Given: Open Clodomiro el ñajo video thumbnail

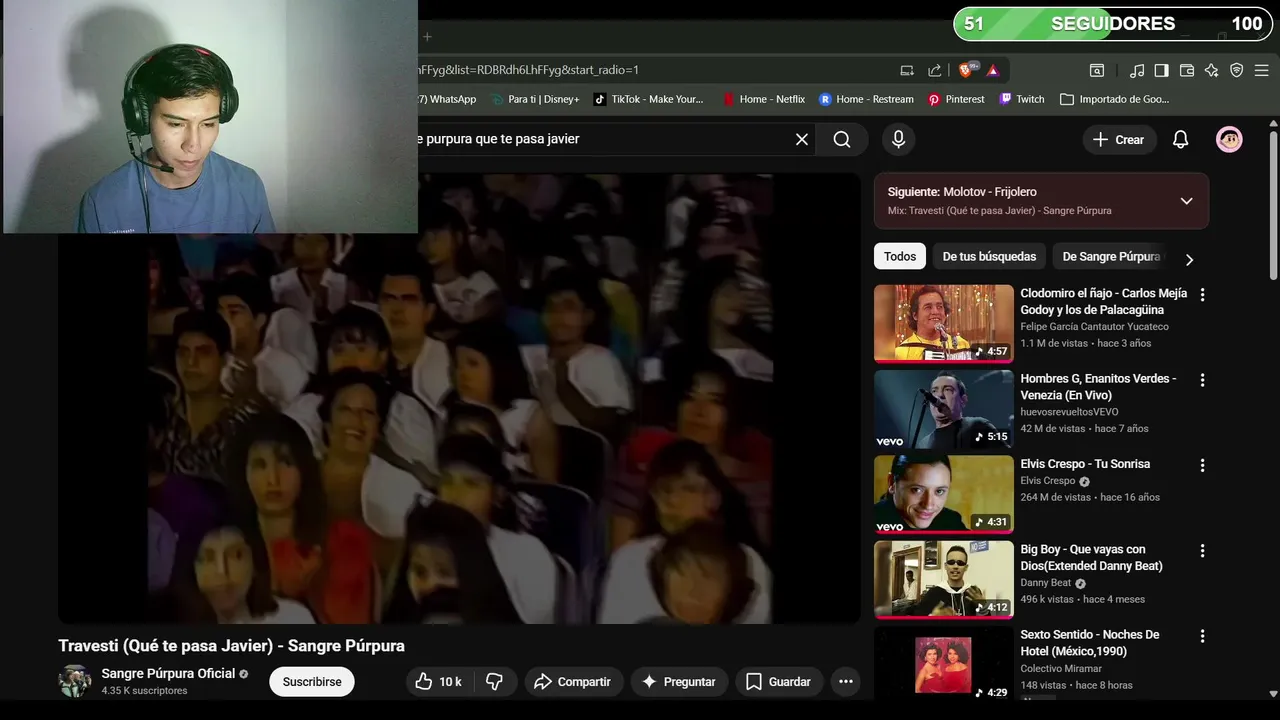Looking at the screenshot, I should (x=944, y=323).
